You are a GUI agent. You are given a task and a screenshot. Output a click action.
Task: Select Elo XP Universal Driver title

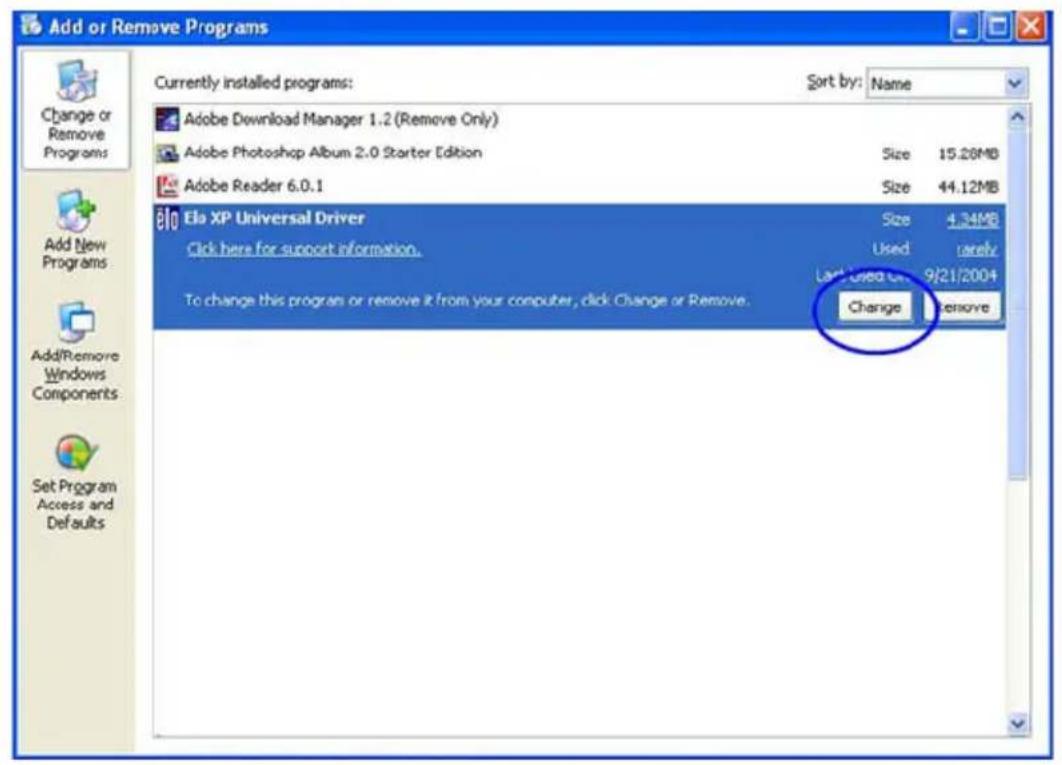pos(274,218)
